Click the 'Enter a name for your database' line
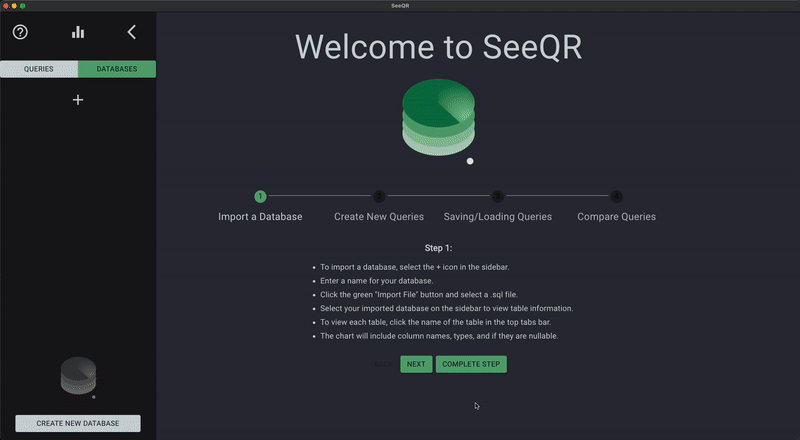The height and width of the screenshot is (440, 800). [x=377, y=281]
